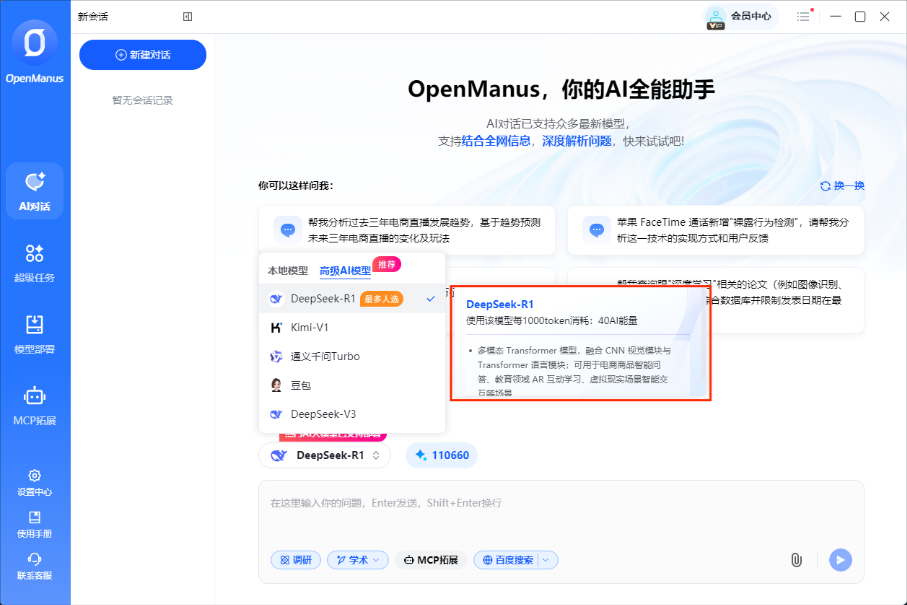The width and height of the screenshot is (907, 605).
Task: Open 联系客服 customer service icon
Action: pyautogui.click(x=34, y=567)
